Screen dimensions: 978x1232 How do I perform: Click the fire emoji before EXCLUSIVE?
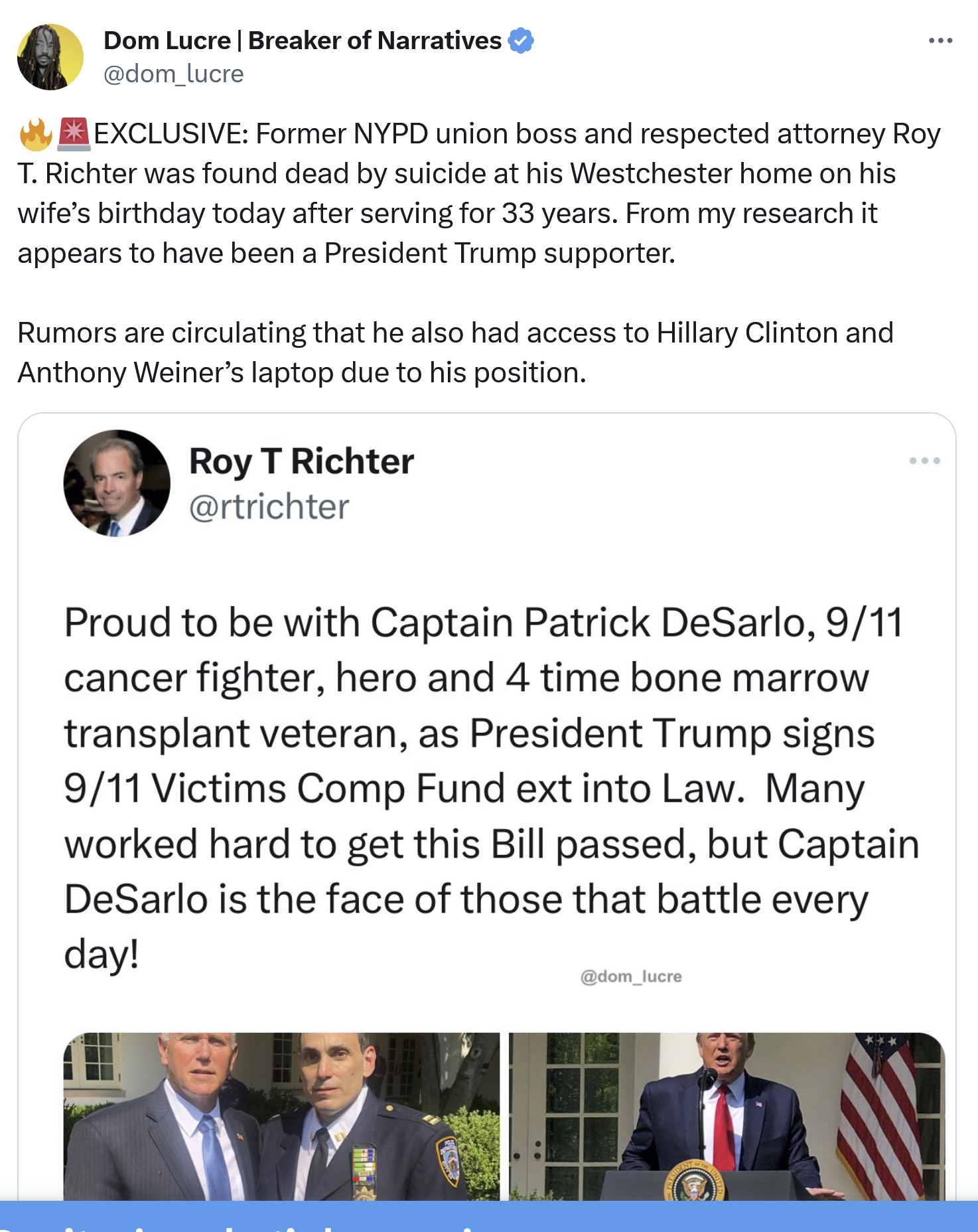click(36, 134)
